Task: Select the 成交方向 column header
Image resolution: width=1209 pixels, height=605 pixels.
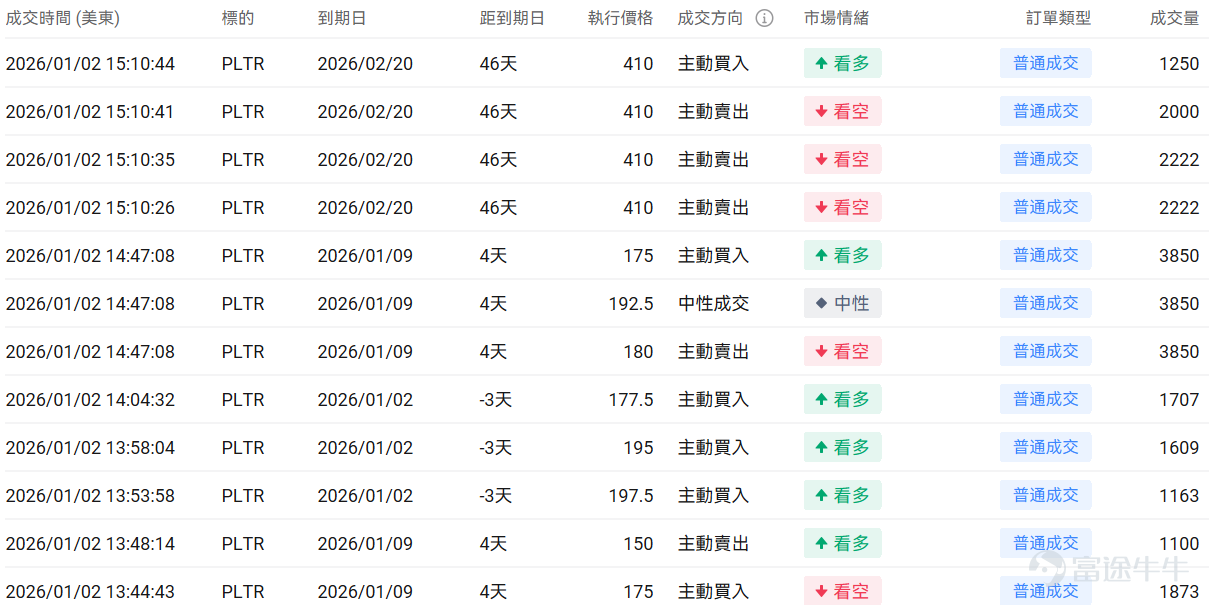Action: point(710,18)
